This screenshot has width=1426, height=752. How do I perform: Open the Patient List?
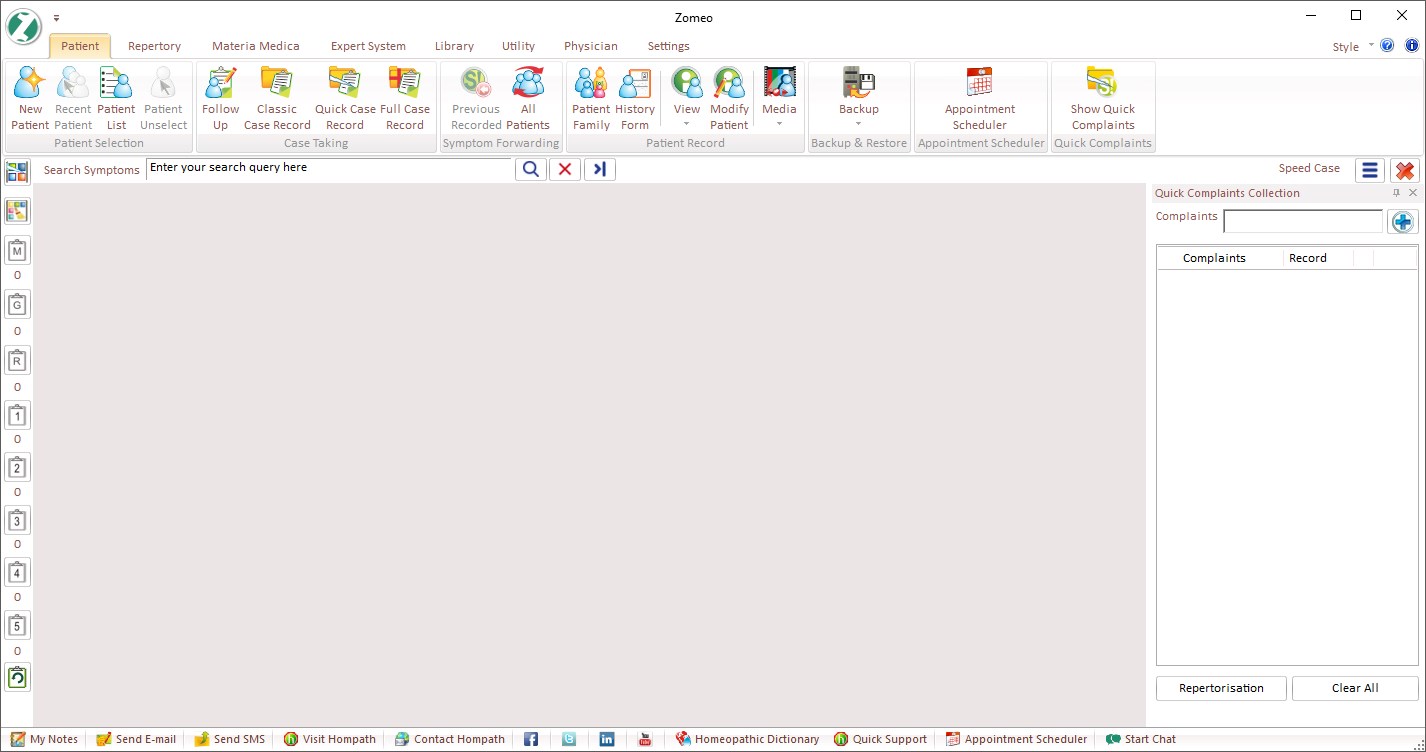coord(116,98)
